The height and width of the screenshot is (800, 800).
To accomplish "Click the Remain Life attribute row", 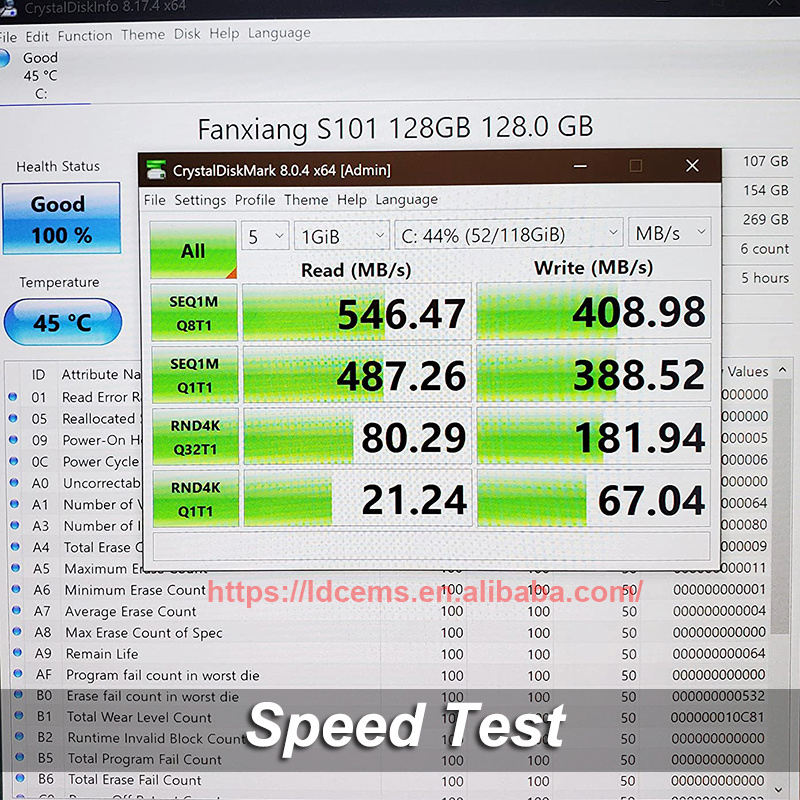I will pos(390,653).
